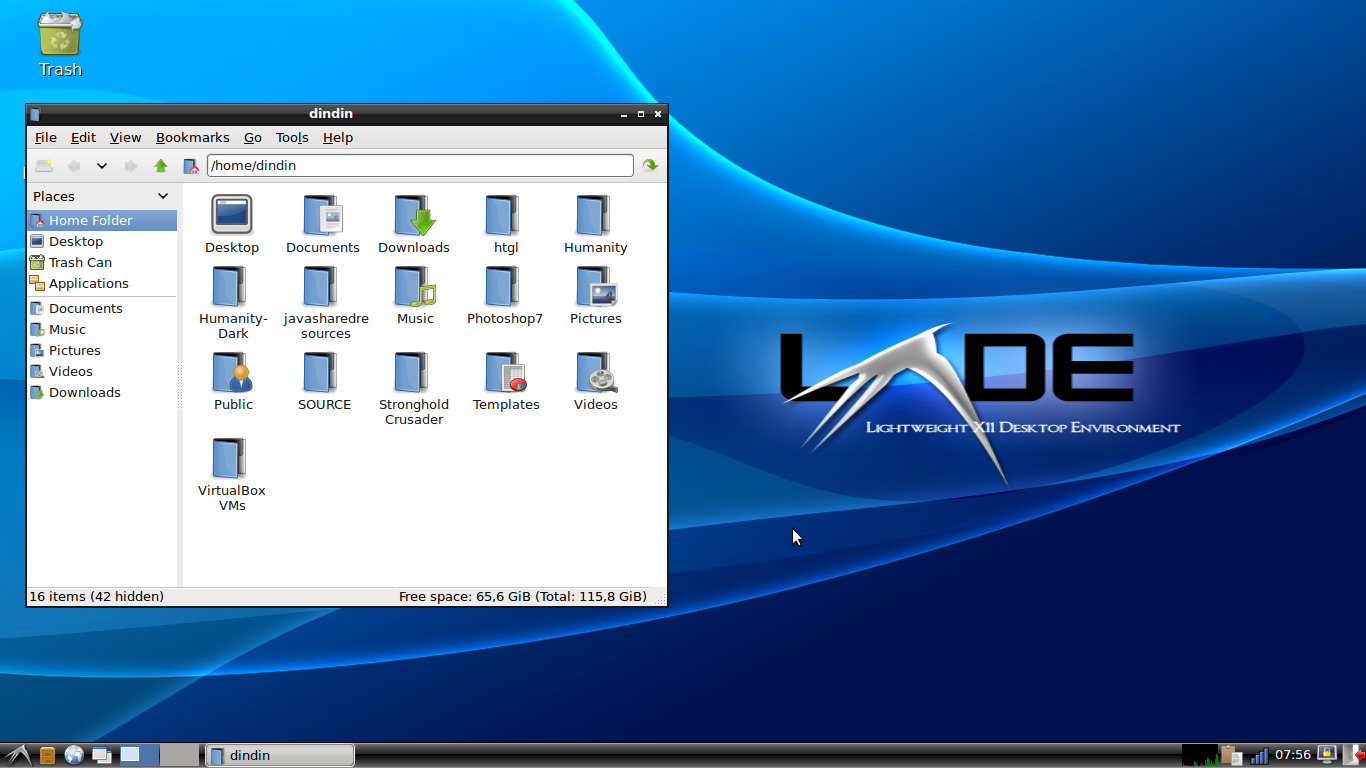
Task: Select the Photoshop7 folder
Action: pyautogui.click(x=505, y=295)
